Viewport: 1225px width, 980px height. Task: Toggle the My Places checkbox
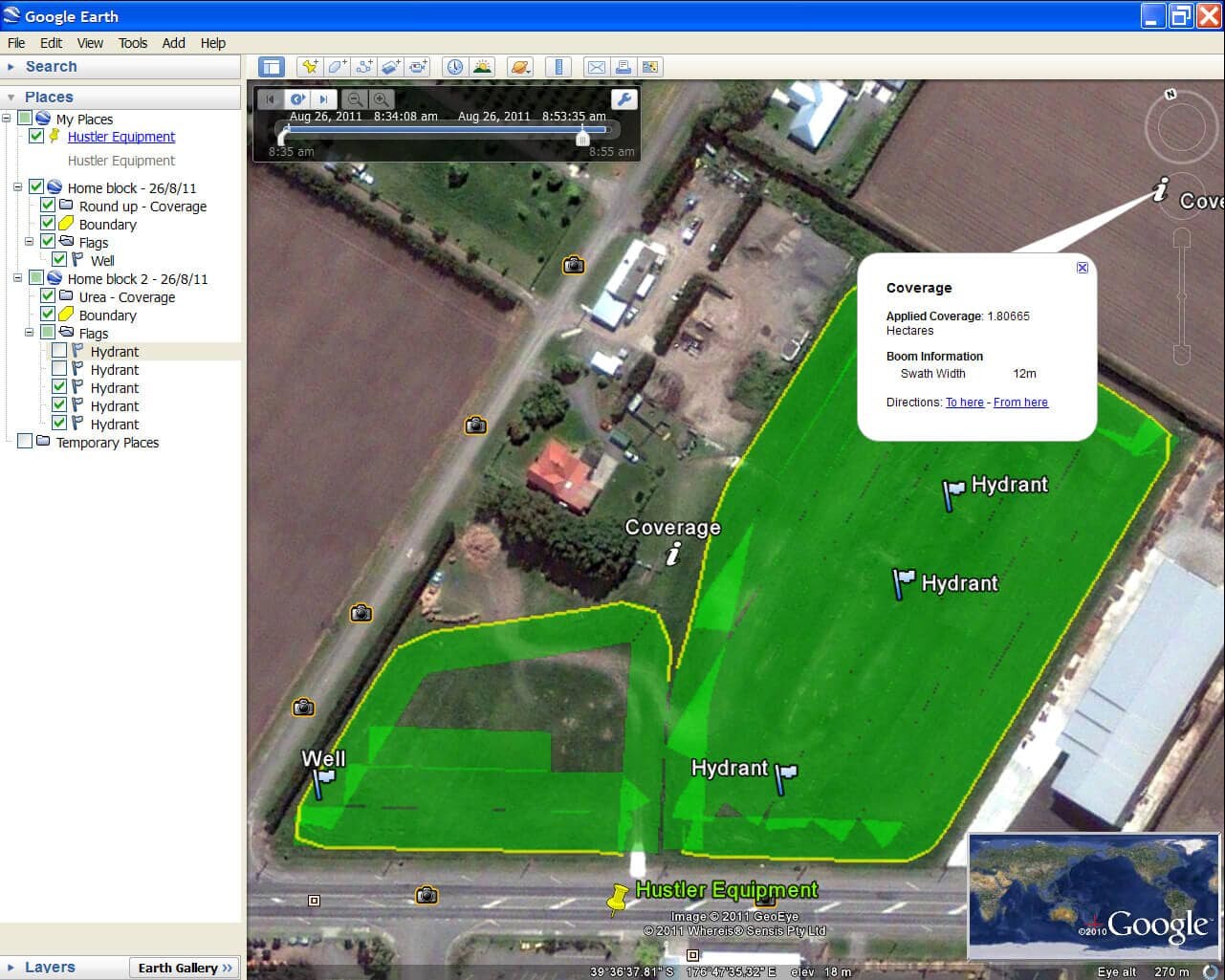pos(25,119)
